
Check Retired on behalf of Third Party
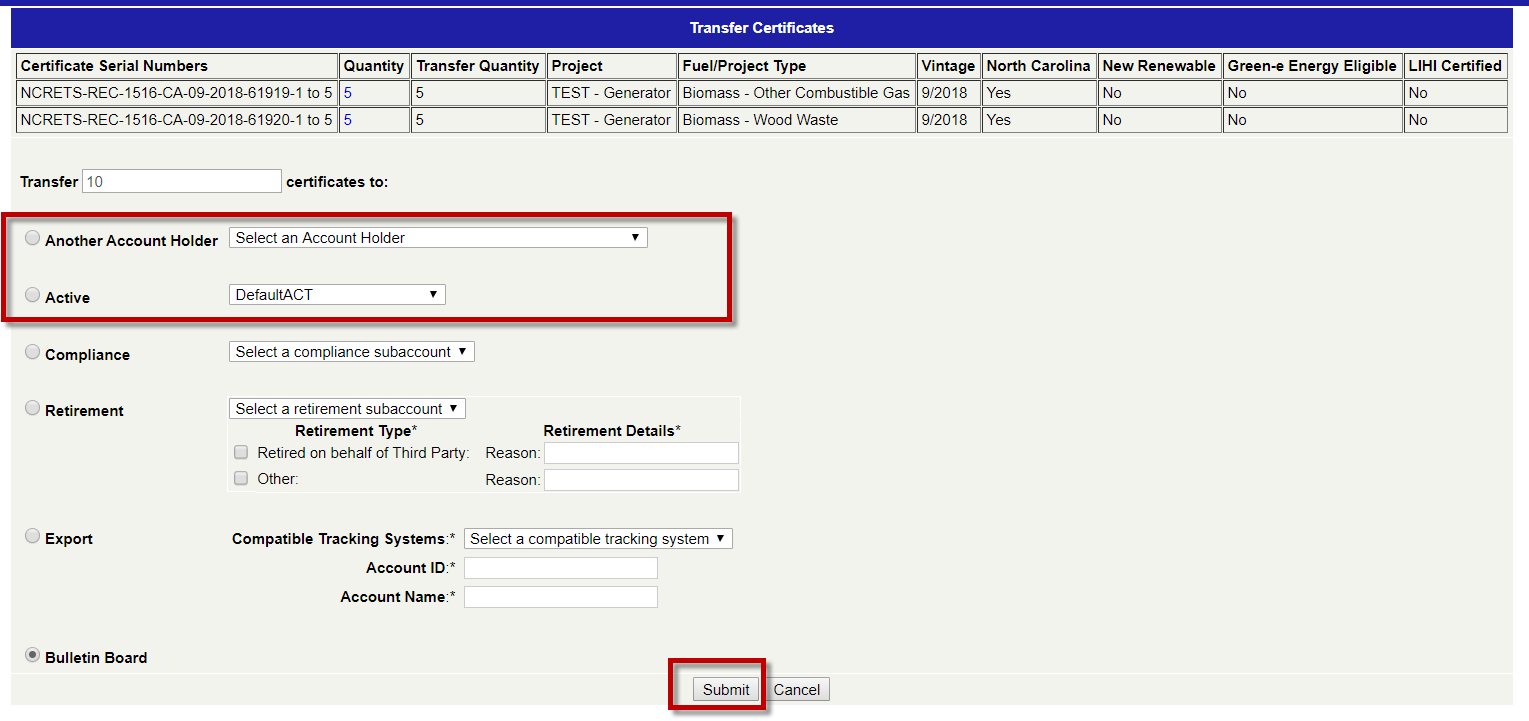pyautogui.click(x=241, y=452)
